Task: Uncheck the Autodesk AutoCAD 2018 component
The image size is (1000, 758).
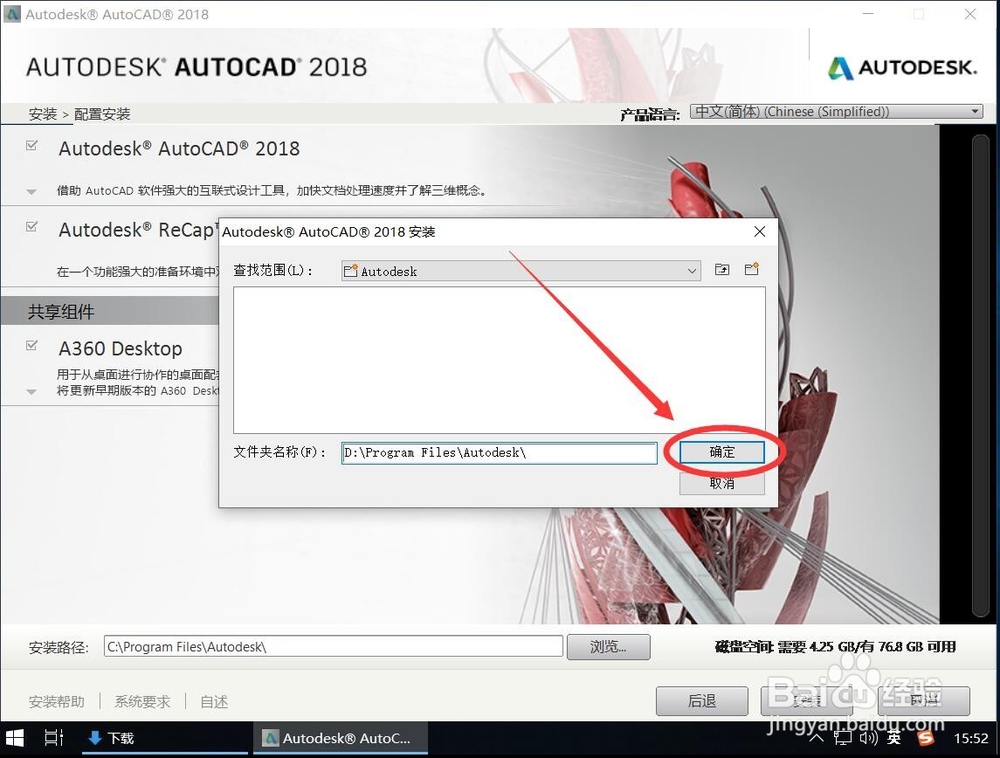Action: [x=33, y=143]
